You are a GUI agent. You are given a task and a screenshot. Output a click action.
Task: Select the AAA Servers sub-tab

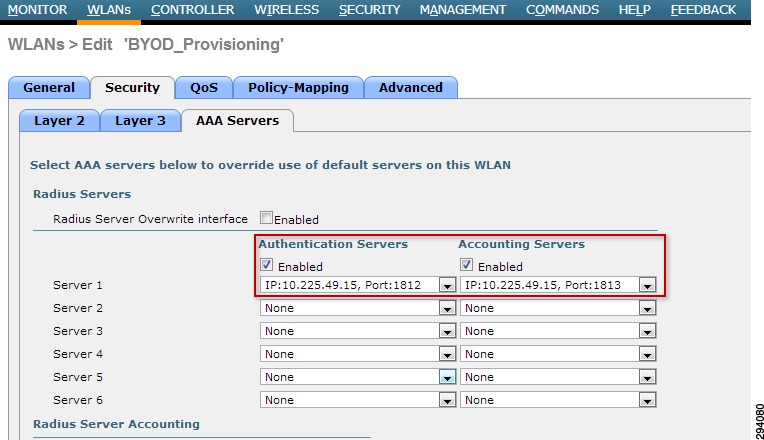[x=237, y=121]
